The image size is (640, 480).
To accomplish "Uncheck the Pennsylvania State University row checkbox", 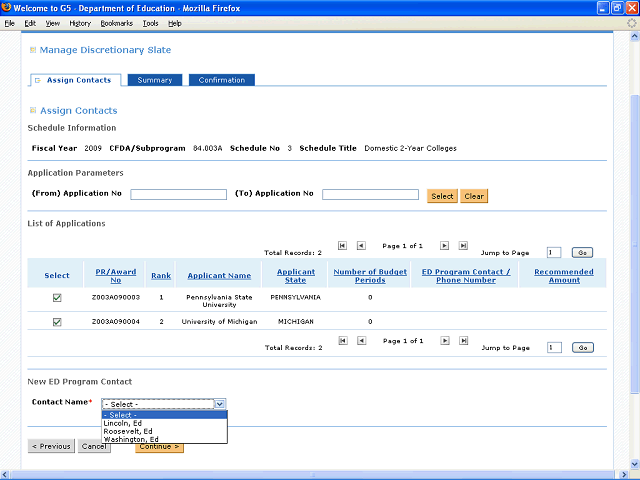I will click(57, 297).
